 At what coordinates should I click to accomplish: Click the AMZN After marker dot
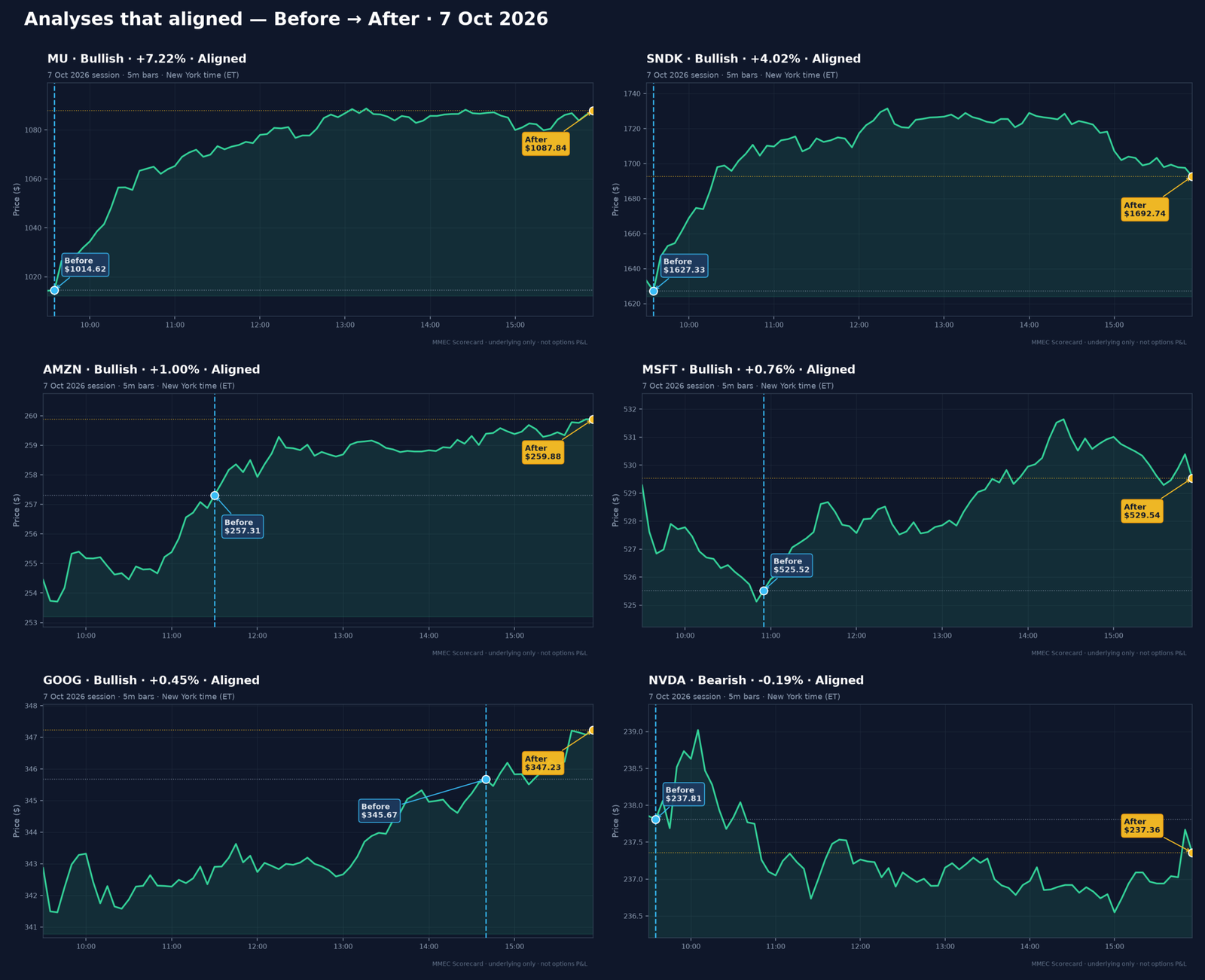point(592,420)
